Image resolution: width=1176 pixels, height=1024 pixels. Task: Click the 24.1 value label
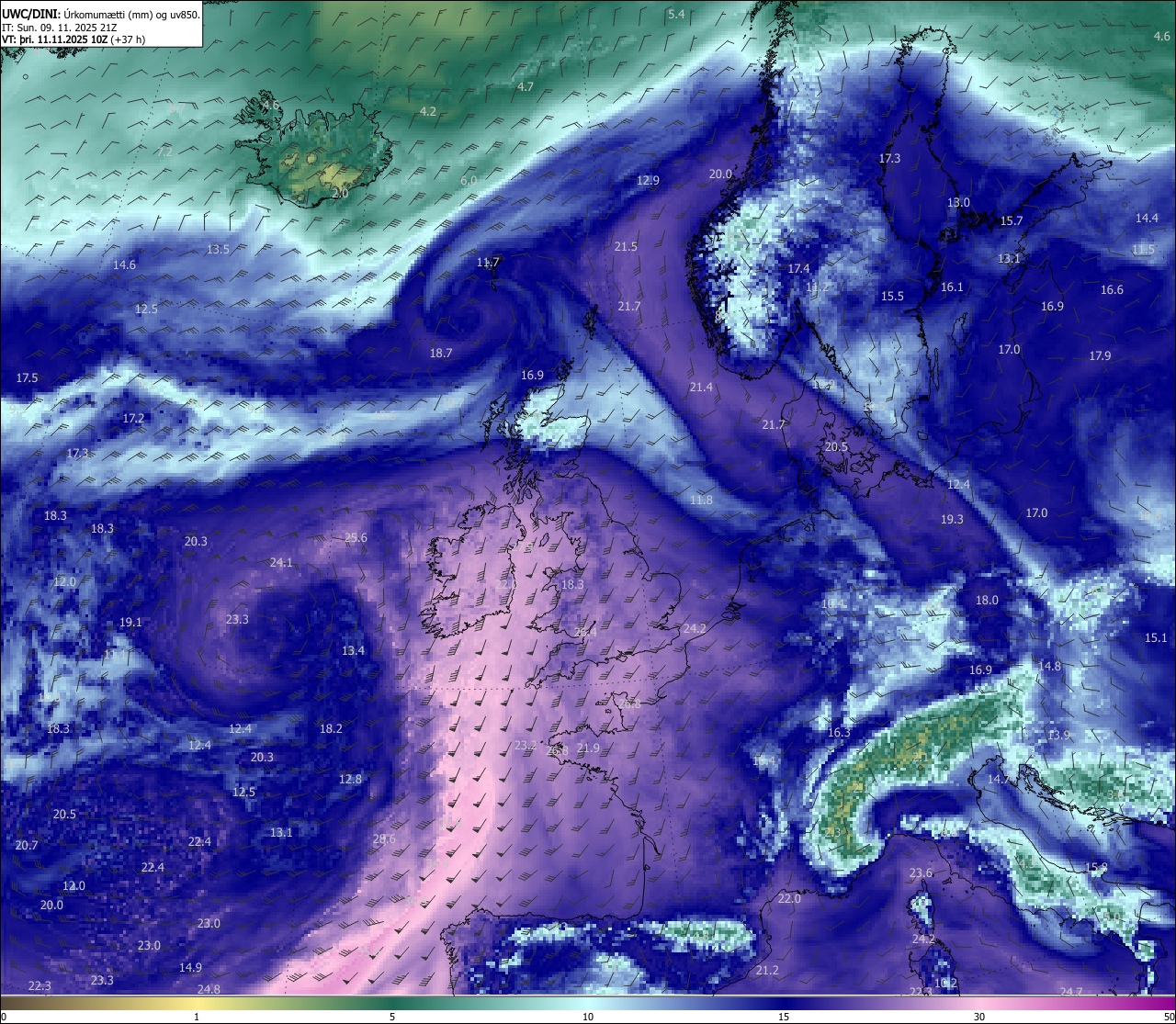(281, 562)
